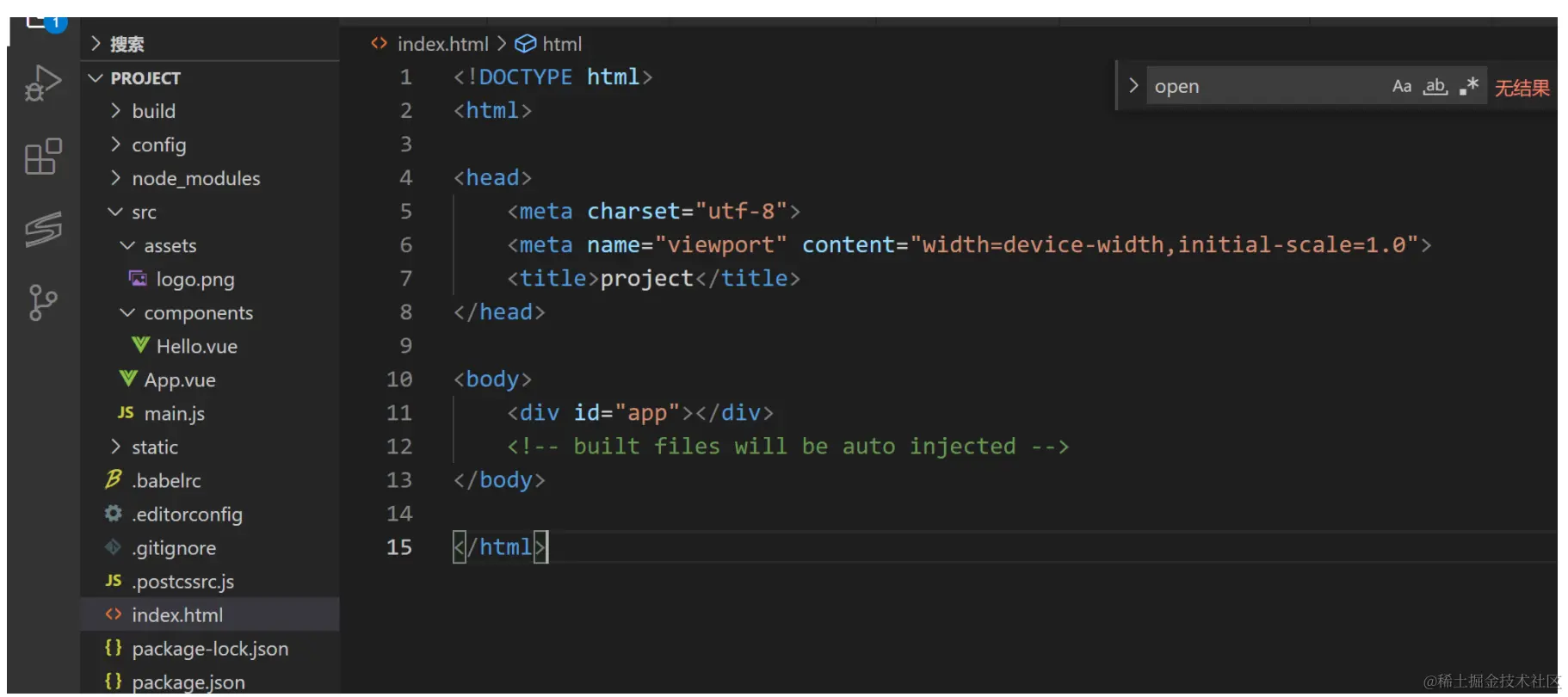Open .babelrc file
Screen dimensions: 1568x697
(x=166, y=480)
